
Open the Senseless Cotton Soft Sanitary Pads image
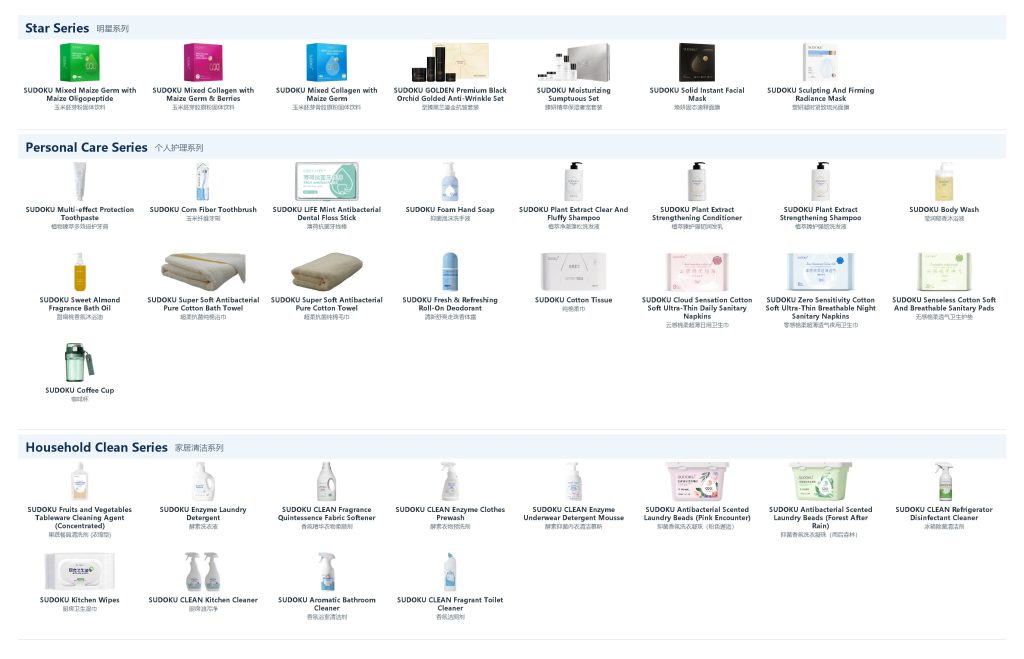[944, 272]
